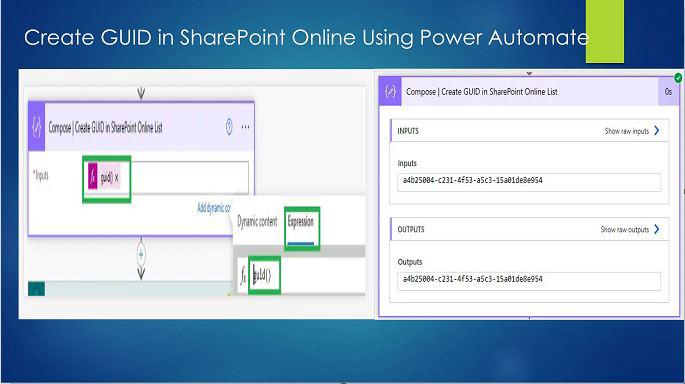
Task: Click the plus insert-step button below Compose
Action: pyautogui.click(x=141, y=254)
